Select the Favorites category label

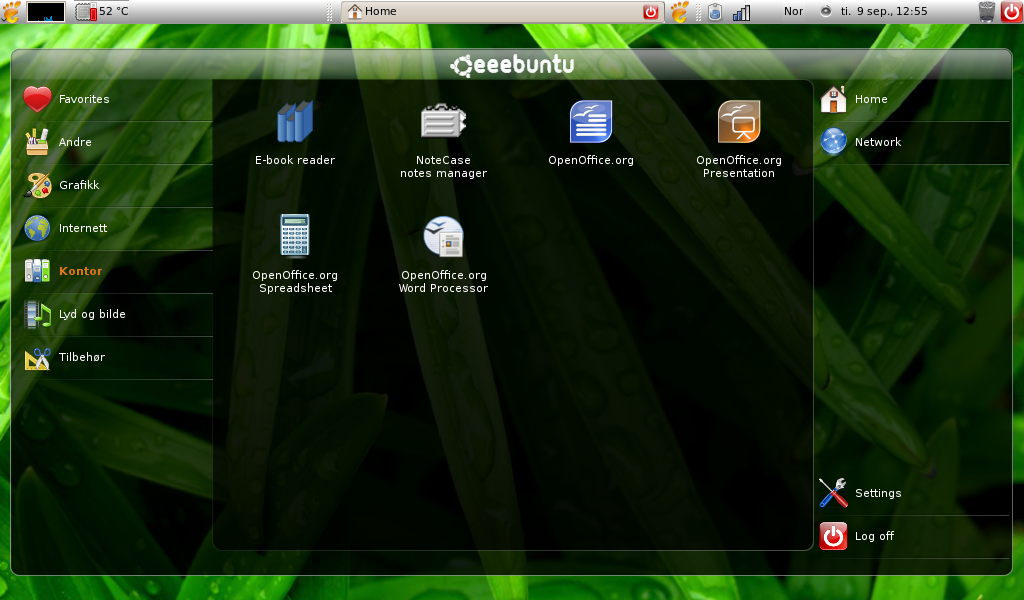coord(84,99)
